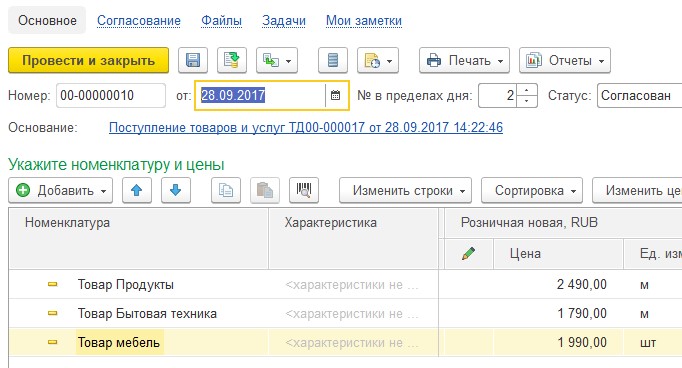This screenshot has width=682, height=368.
Task: Click Провести и закрыть button
Action: (x=88, y=60)
